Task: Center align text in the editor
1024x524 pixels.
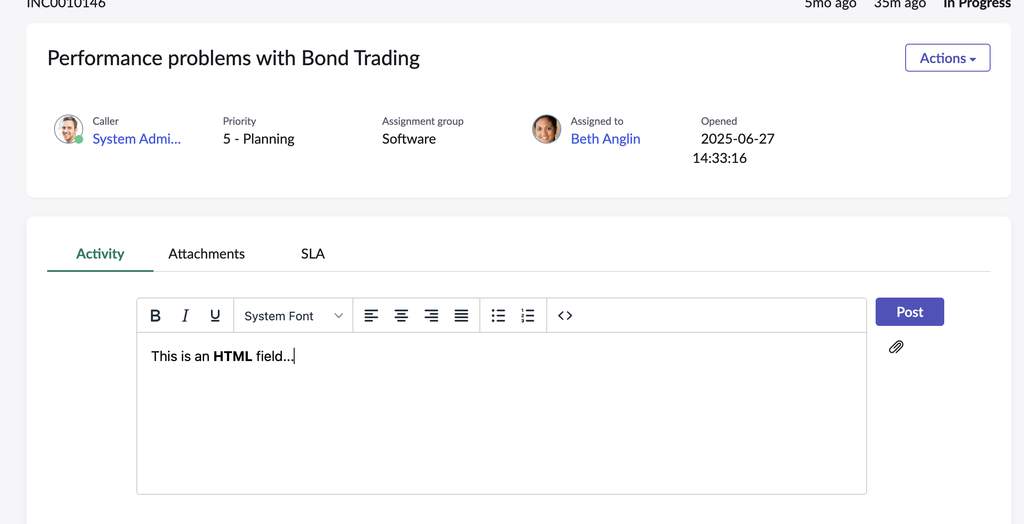Action: (401, 316)
